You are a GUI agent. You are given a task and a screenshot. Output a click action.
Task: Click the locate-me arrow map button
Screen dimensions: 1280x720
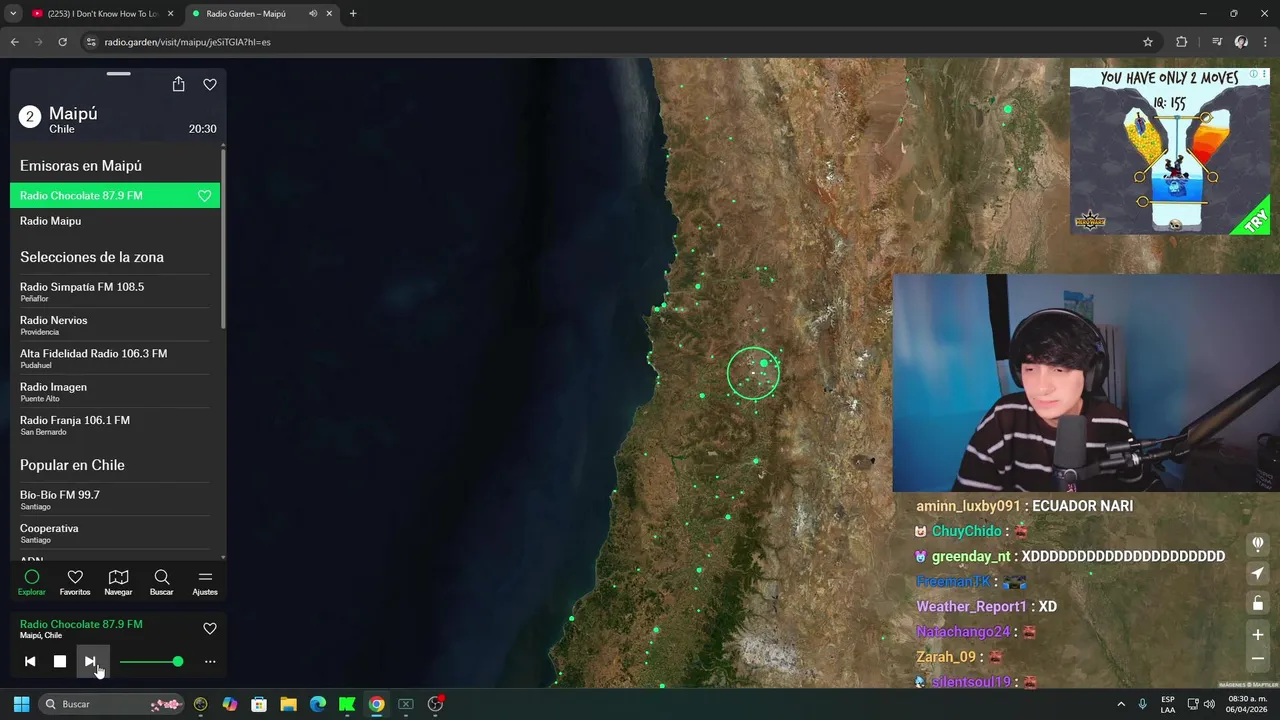(x=1258, y=573)
